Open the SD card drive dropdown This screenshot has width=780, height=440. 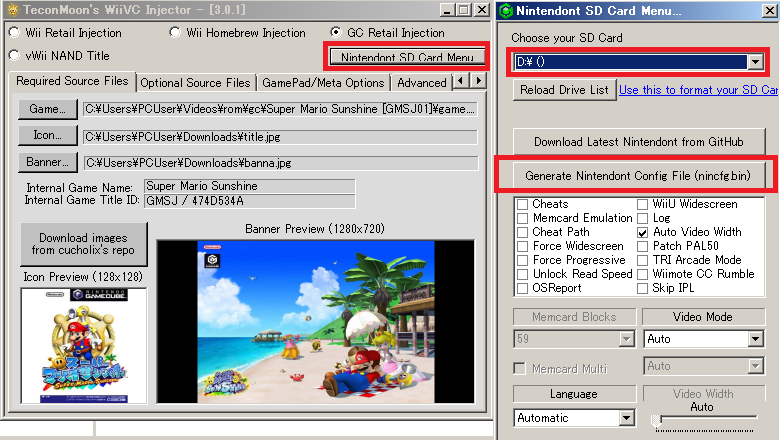tap(756, 62)
